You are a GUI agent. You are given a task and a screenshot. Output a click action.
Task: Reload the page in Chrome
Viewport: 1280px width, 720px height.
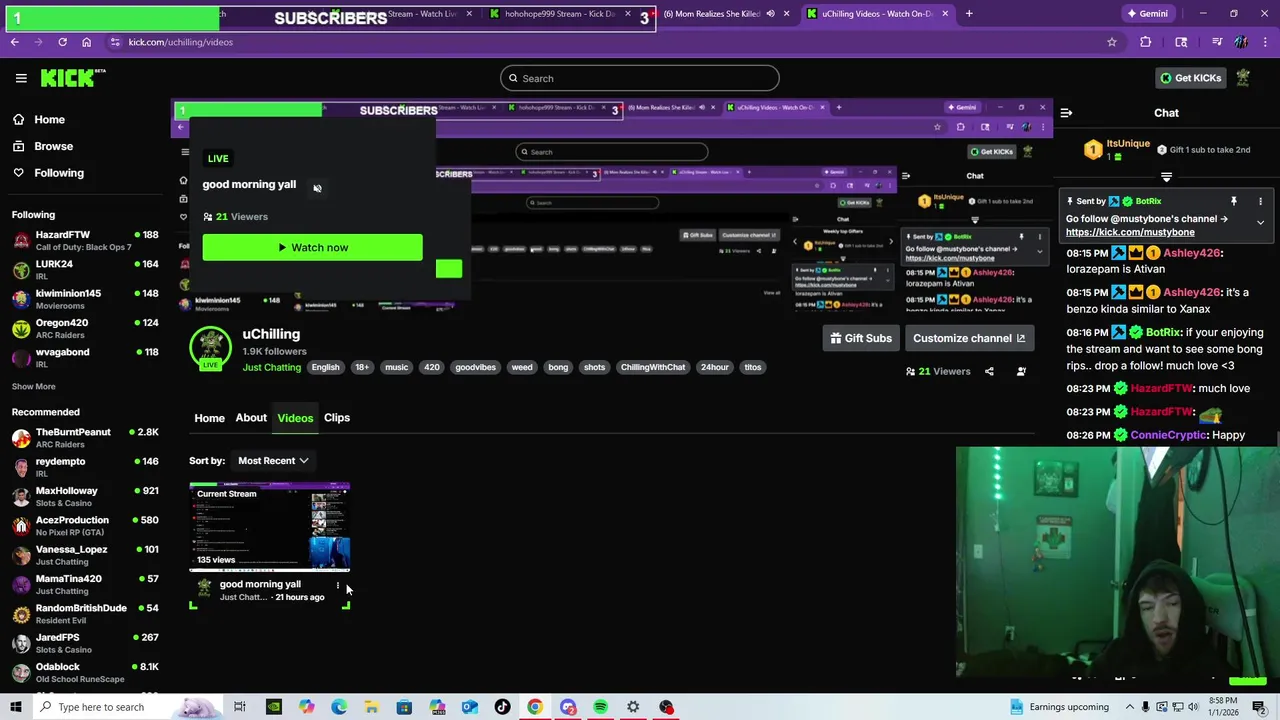tap(62, 42)
